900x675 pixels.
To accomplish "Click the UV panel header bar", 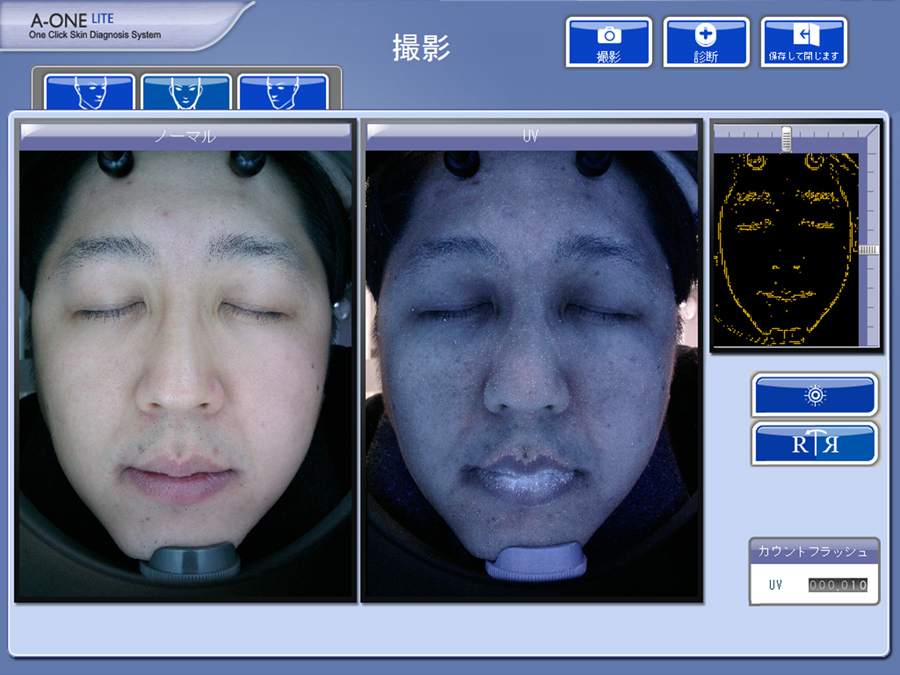I will (531, 136).
